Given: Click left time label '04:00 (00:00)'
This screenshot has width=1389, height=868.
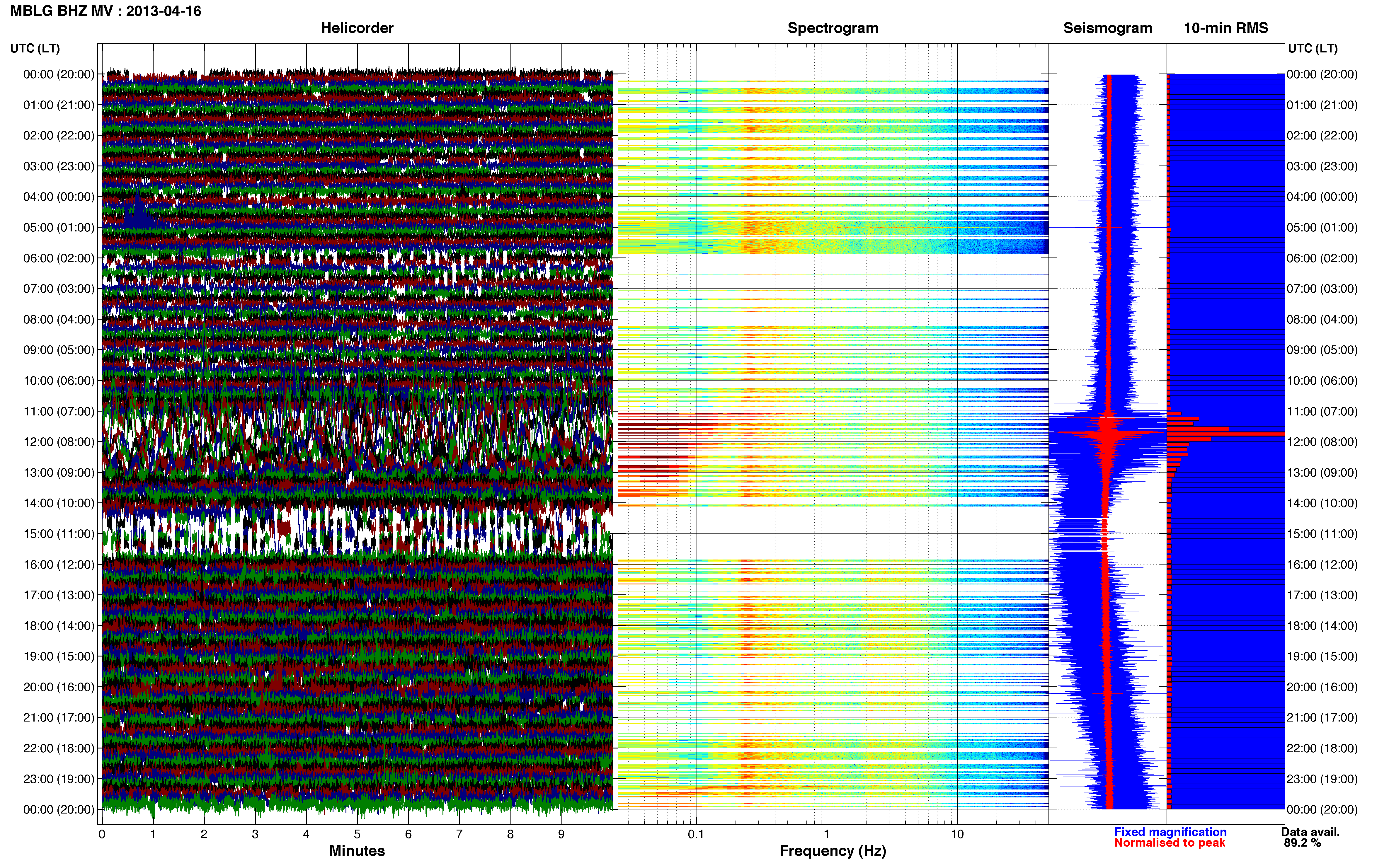Looking at the screenshot, I should pos(59,197).
